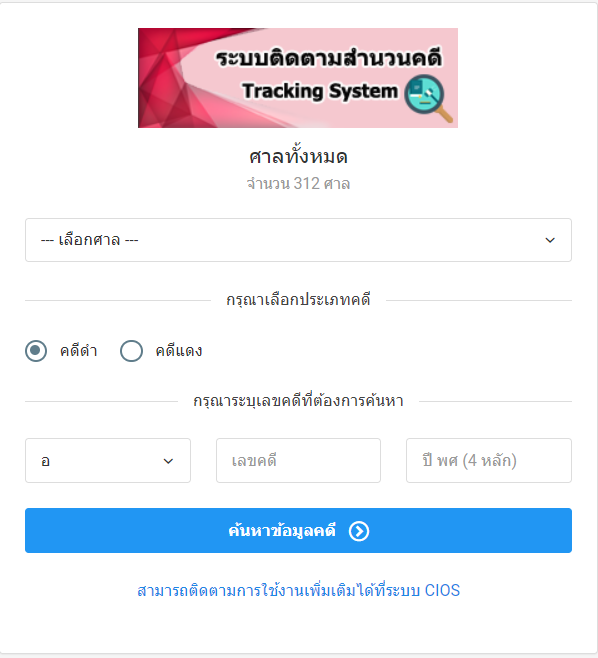This screenshot has width=598, height=658.
Task: Click the ศาลทั้งหมด heading
Action: coord(298,157)
